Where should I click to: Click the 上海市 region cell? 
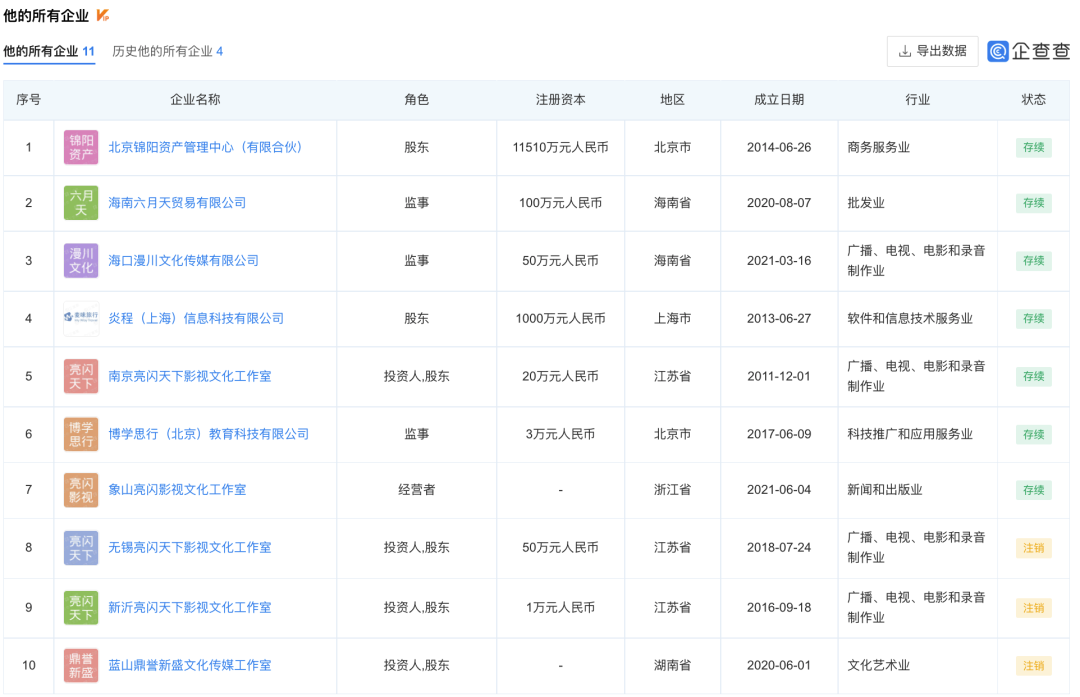pos(672,319)
